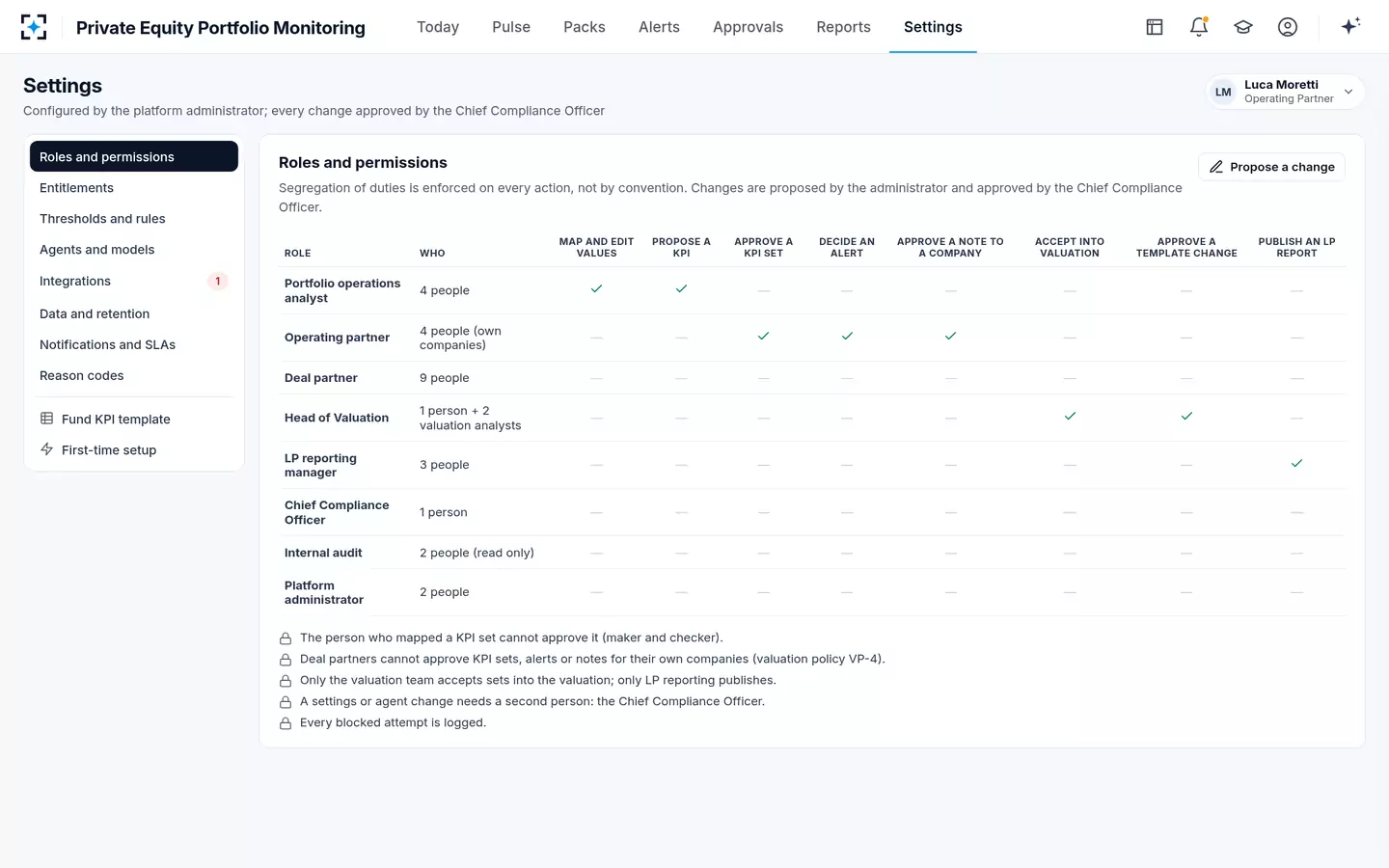Open the layout panel icon in header
1389x868 pixels.
click(1155, 27)
